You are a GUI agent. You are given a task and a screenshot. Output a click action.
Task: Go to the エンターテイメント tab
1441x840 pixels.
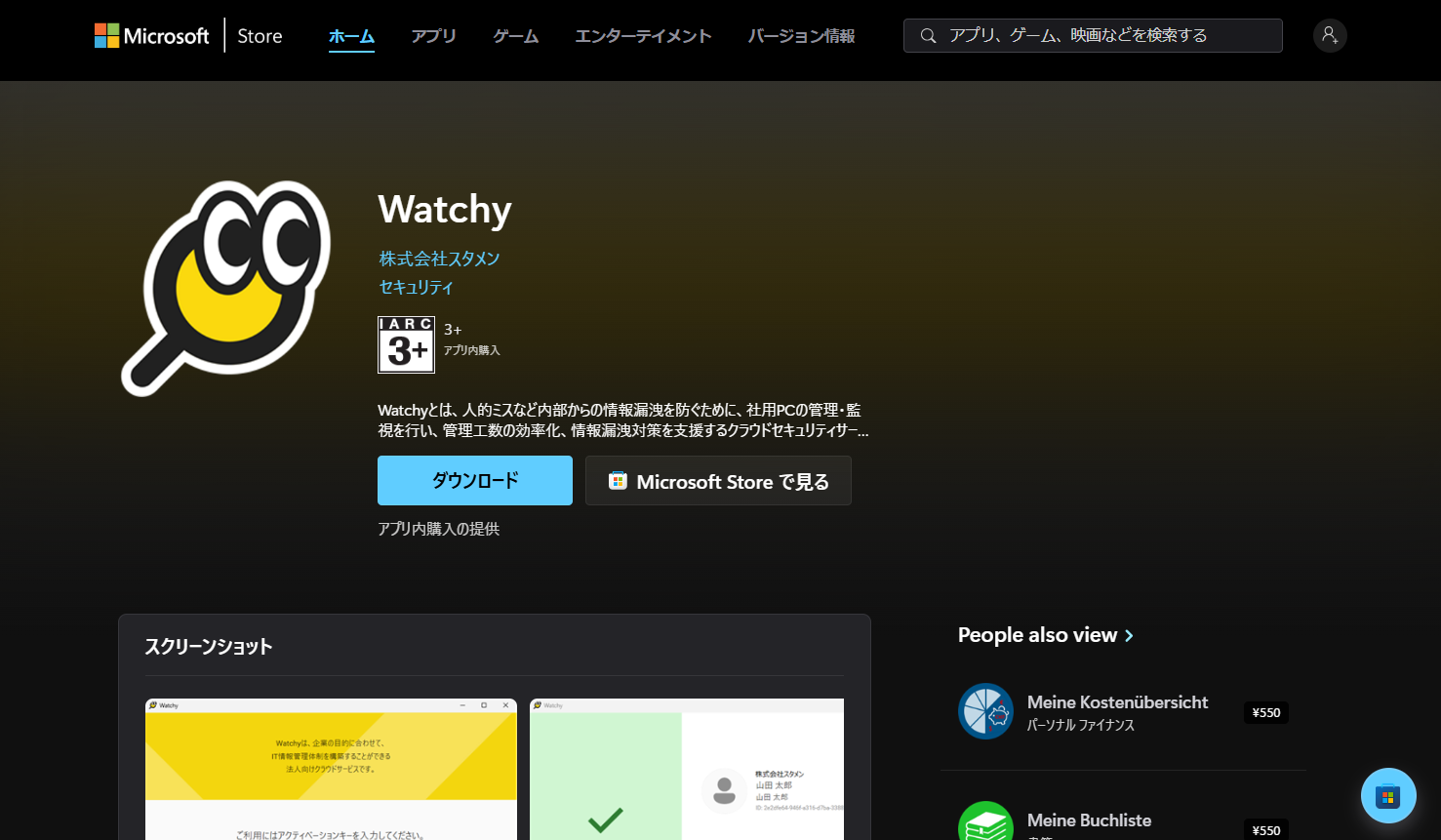[x=643, y=36]
